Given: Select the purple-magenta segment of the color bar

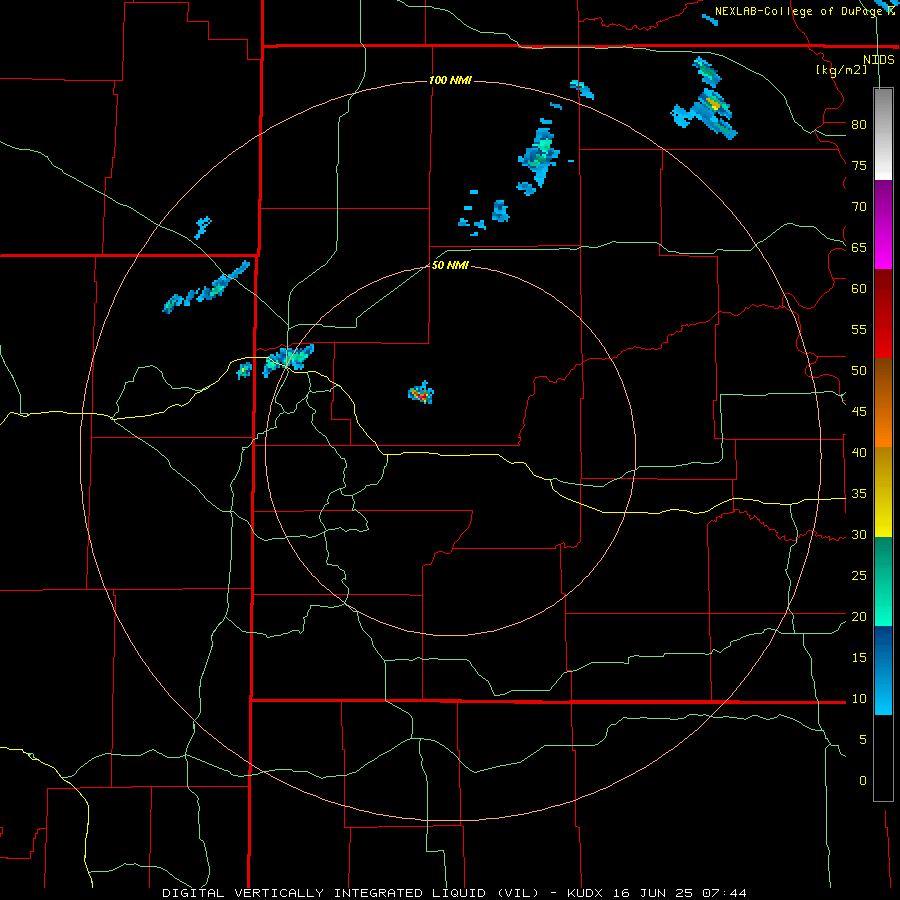Looking at the screenshot, I should click(883, 224).
